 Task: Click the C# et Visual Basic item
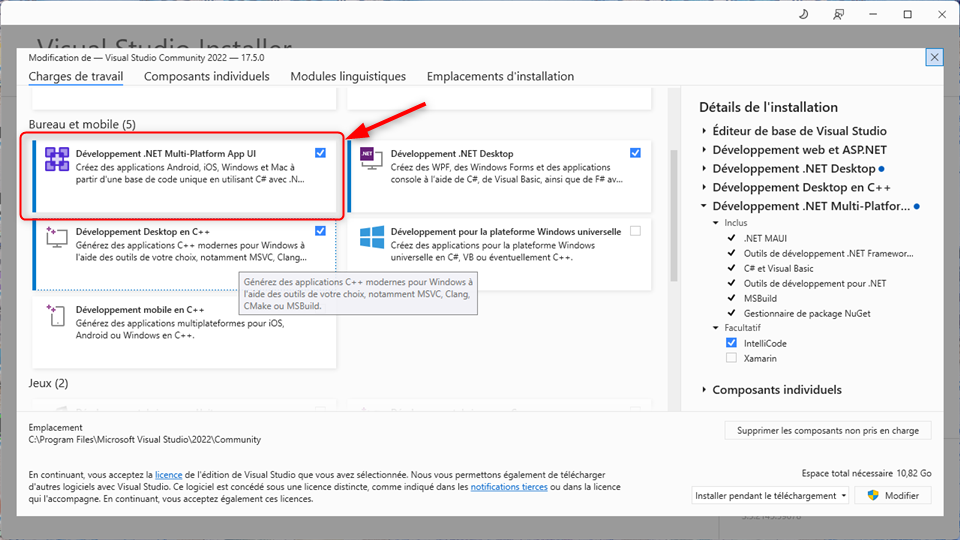click(x=779, y=268)
